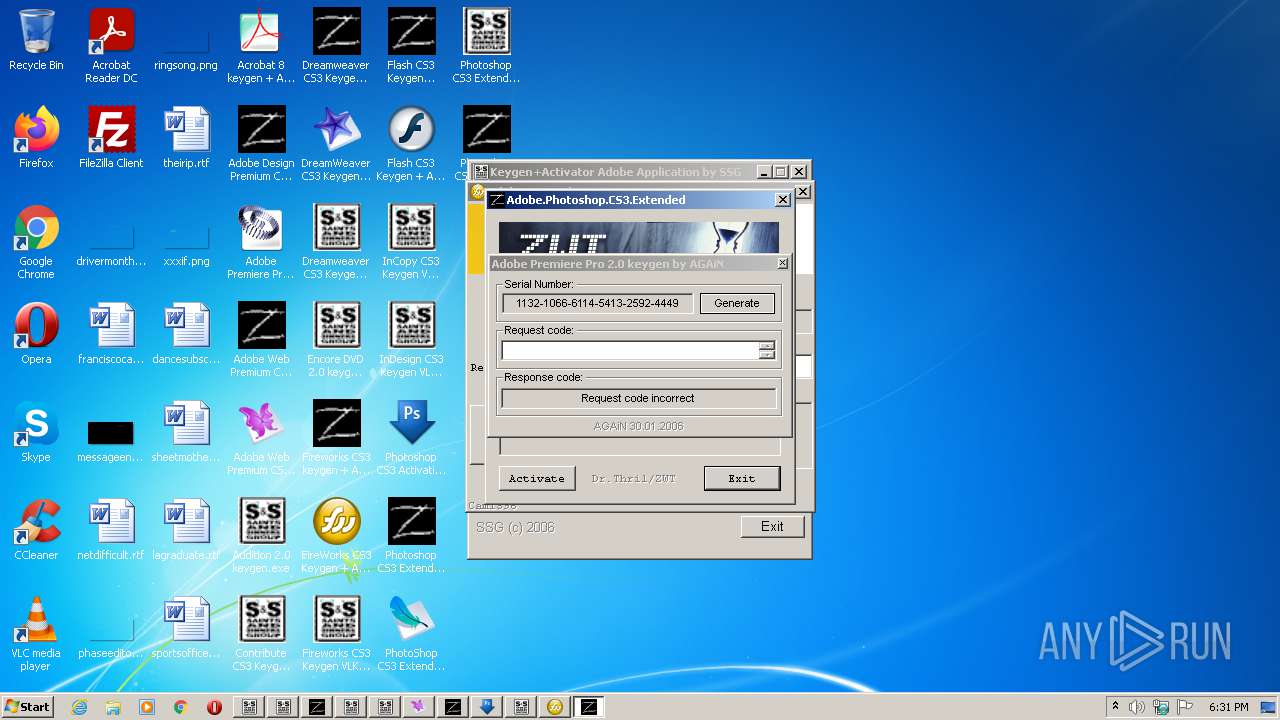
Task: Open Internet Explorer from taskbar
Action: 80,707
